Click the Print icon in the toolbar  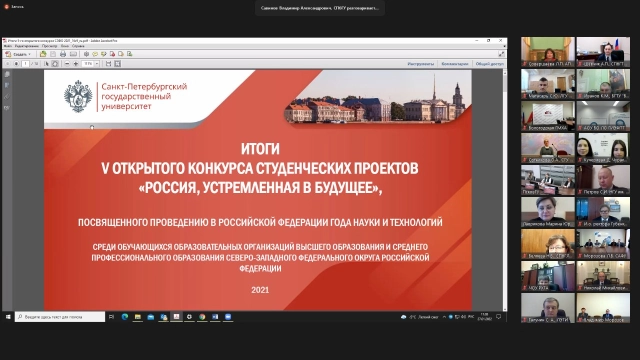63,54
